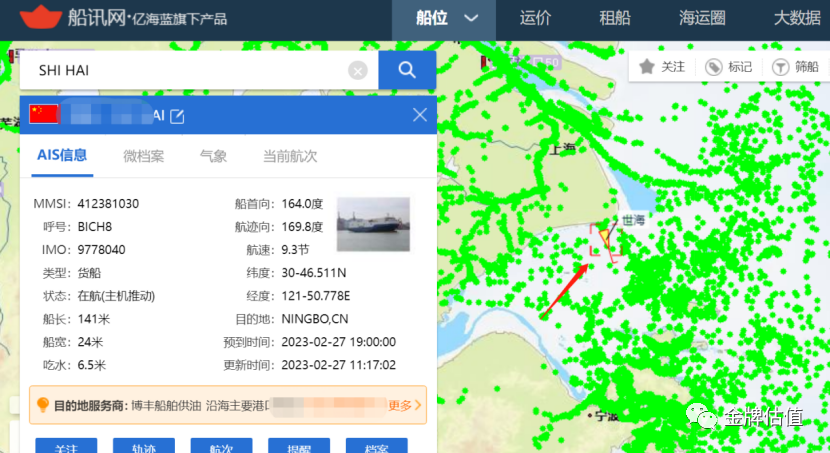Click the call sign BICH8
Image resolution: width=830 pixels, height=453 pixels.
tap(95, 227)
